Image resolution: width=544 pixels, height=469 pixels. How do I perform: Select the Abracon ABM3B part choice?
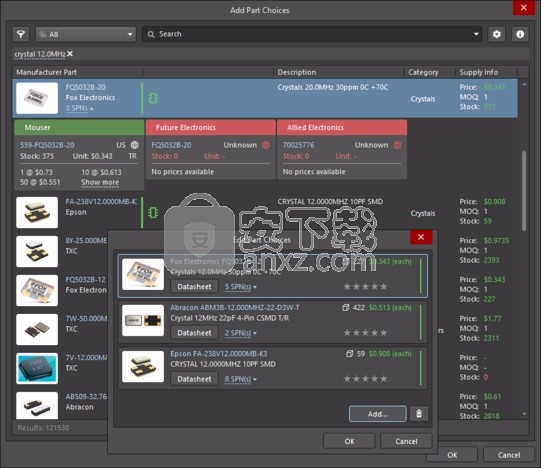tap(273, 322)
